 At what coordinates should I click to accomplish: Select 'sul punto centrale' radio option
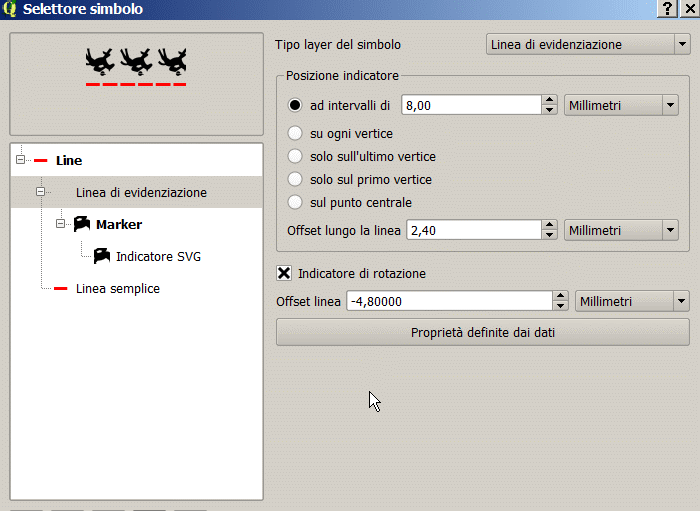tap(295, 202)
